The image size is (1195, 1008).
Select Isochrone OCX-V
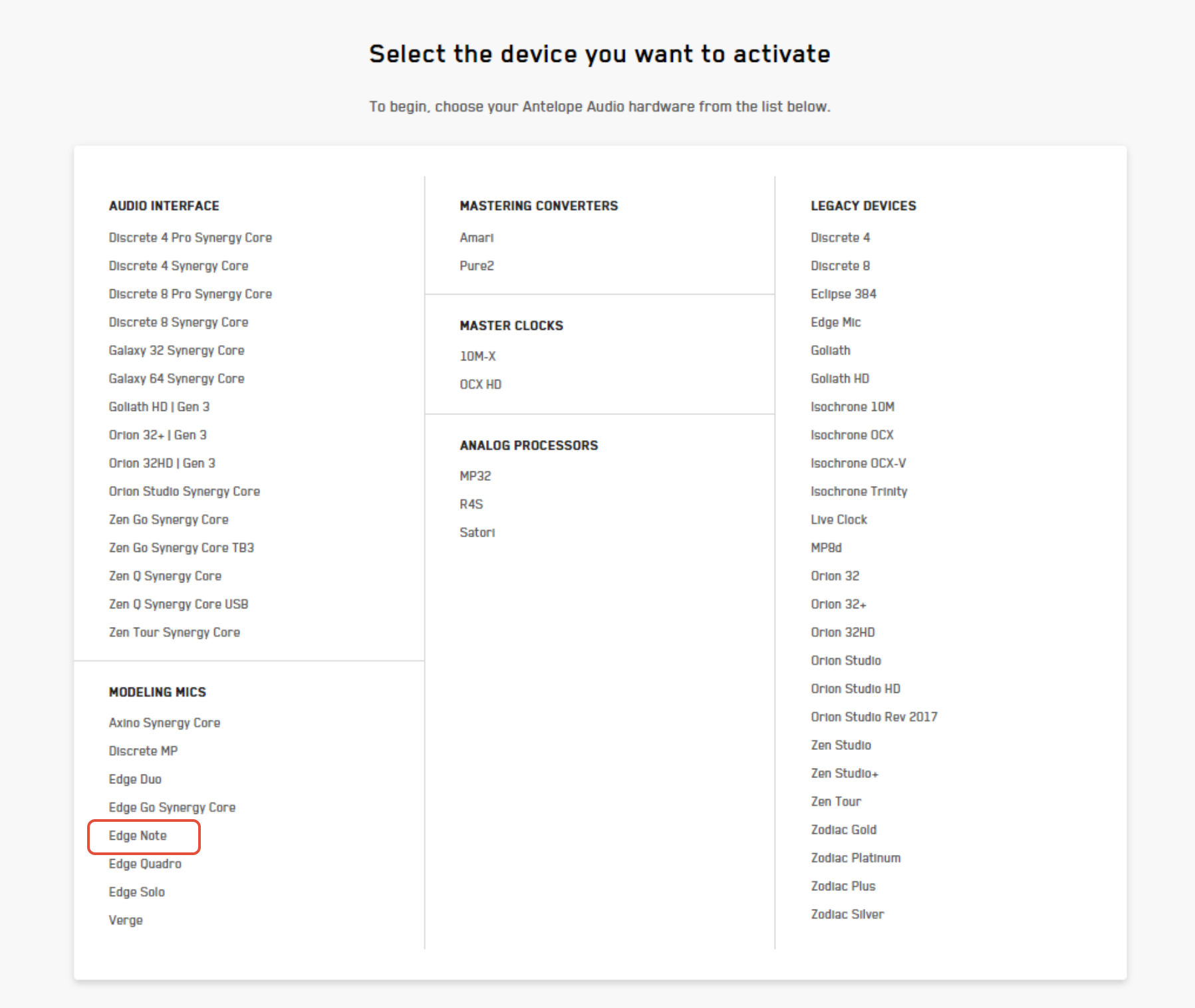tap(858, 463)
